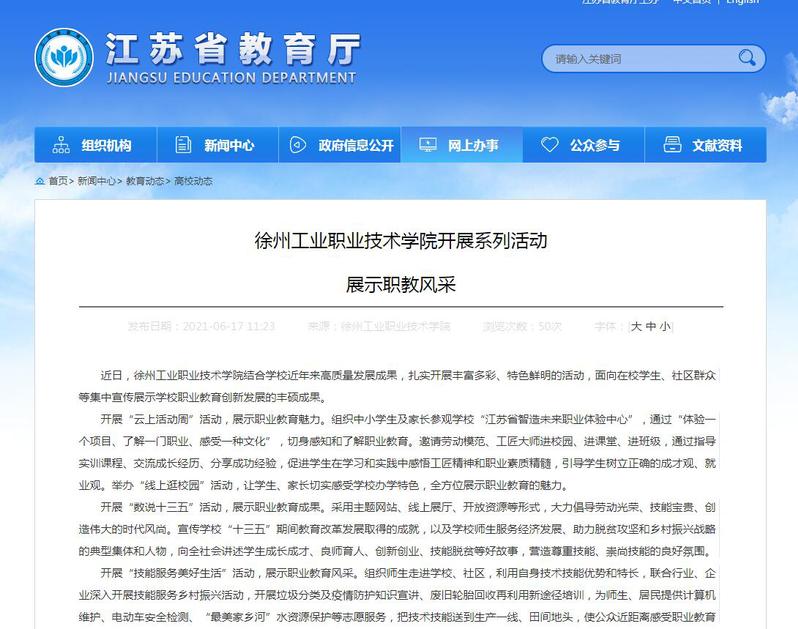The width and height of the screenshot is (798, 629).
Task: Go to 公众参与 section
Action: coord(595,145)
